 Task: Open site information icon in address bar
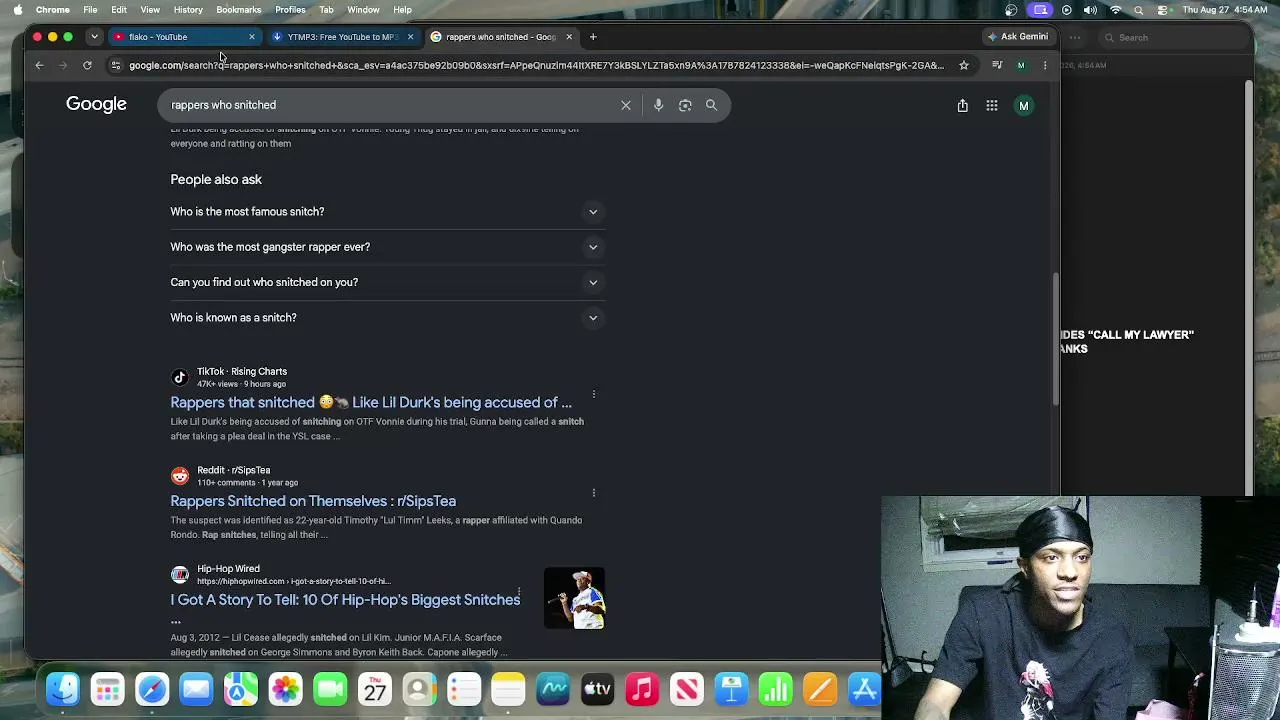[116, 65]
